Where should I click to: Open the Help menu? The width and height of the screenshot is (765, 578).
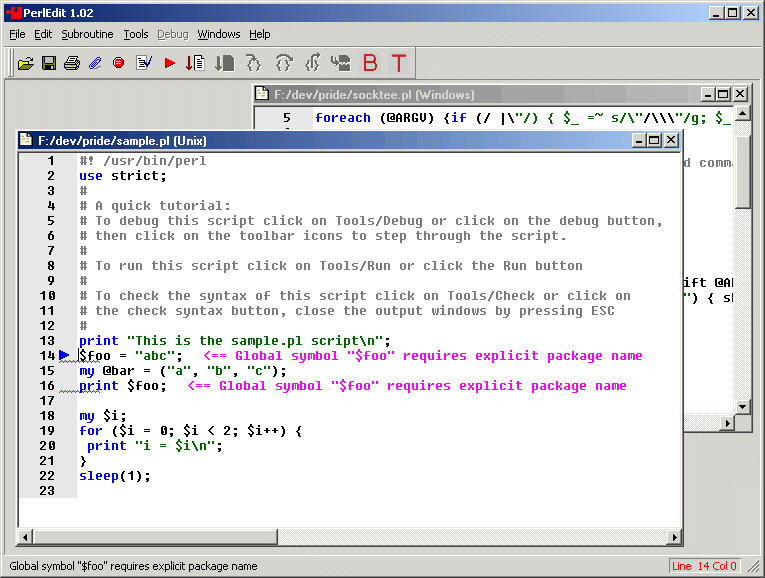[260, 34]
